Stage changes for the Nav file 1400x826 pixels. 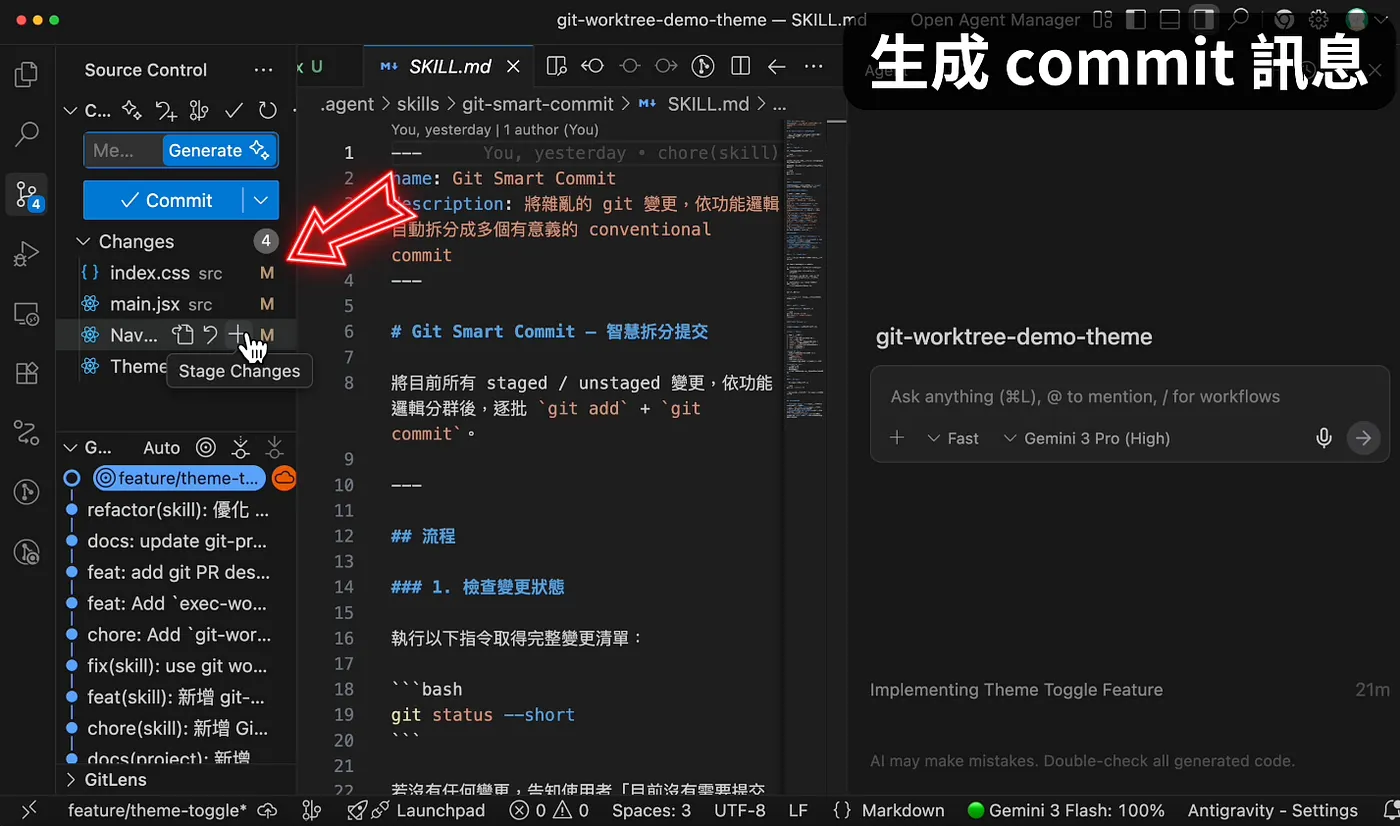pos(237,335)
